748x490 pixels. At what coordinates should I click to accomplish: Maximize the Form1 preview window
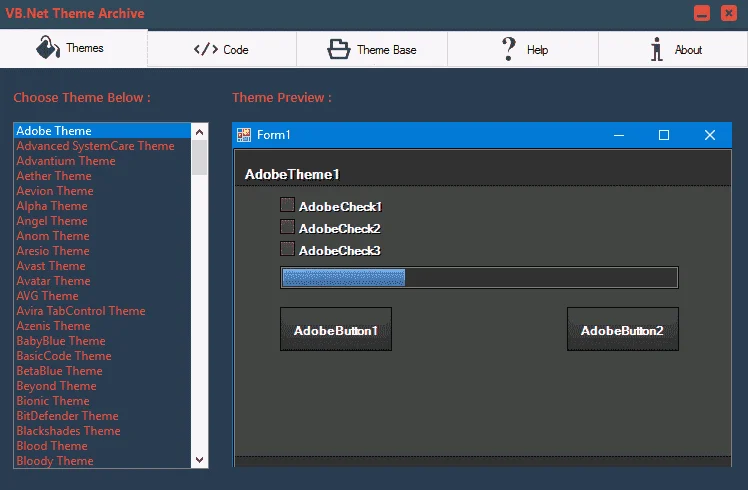[x=664, y=135]
